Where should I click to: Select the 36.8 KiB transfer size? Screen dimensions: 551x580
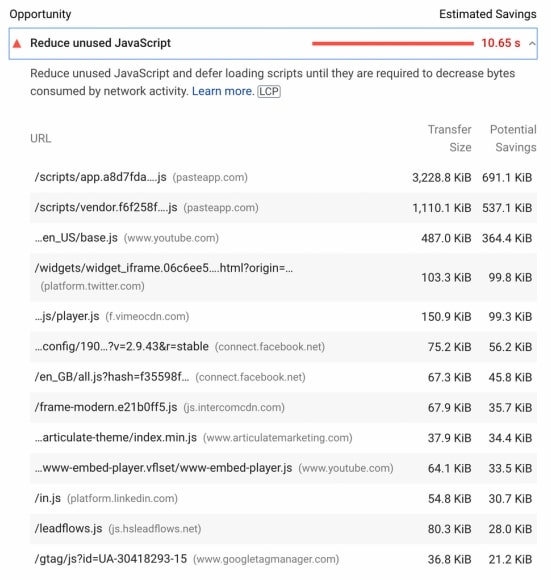click(x=450, y=559)
